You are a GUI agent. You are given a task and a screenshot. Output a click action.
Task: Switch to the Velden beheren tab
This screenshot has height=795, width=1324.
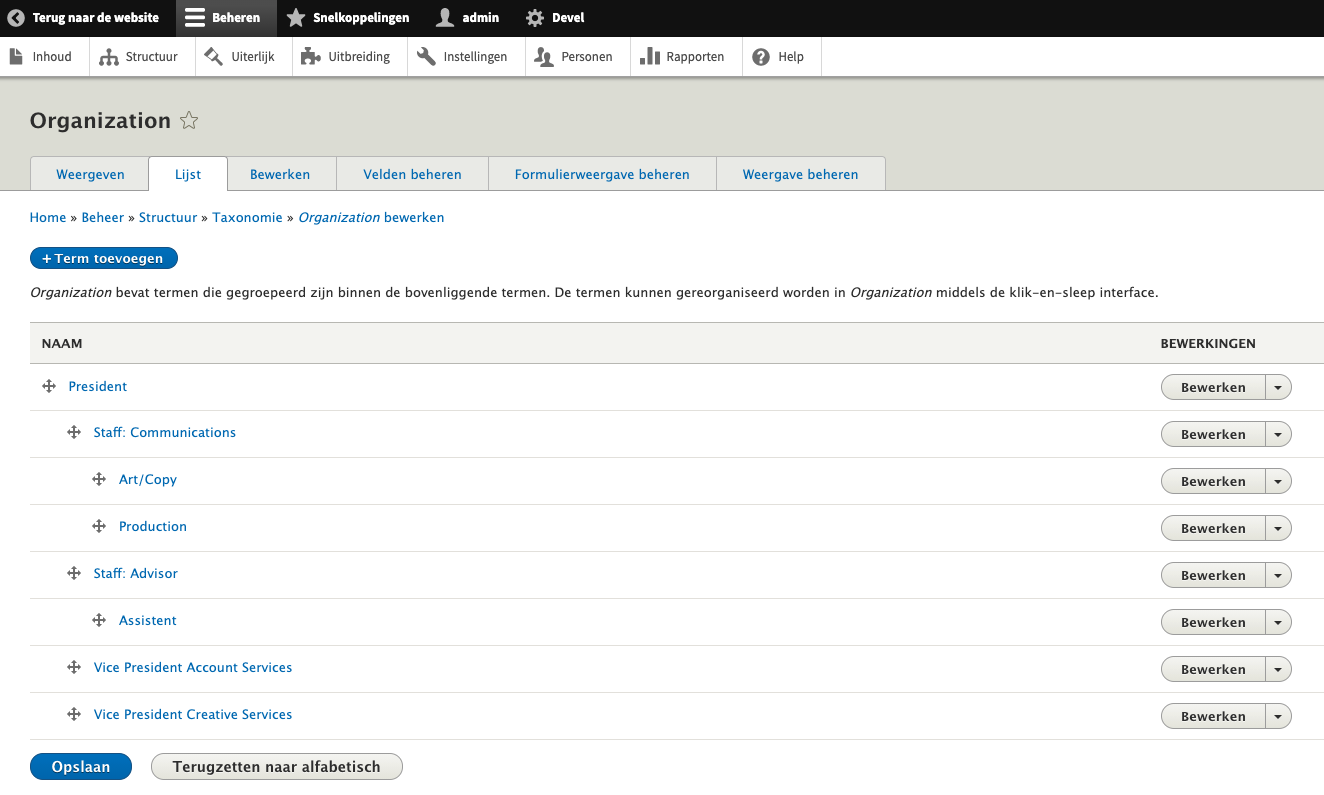point(412,173)
